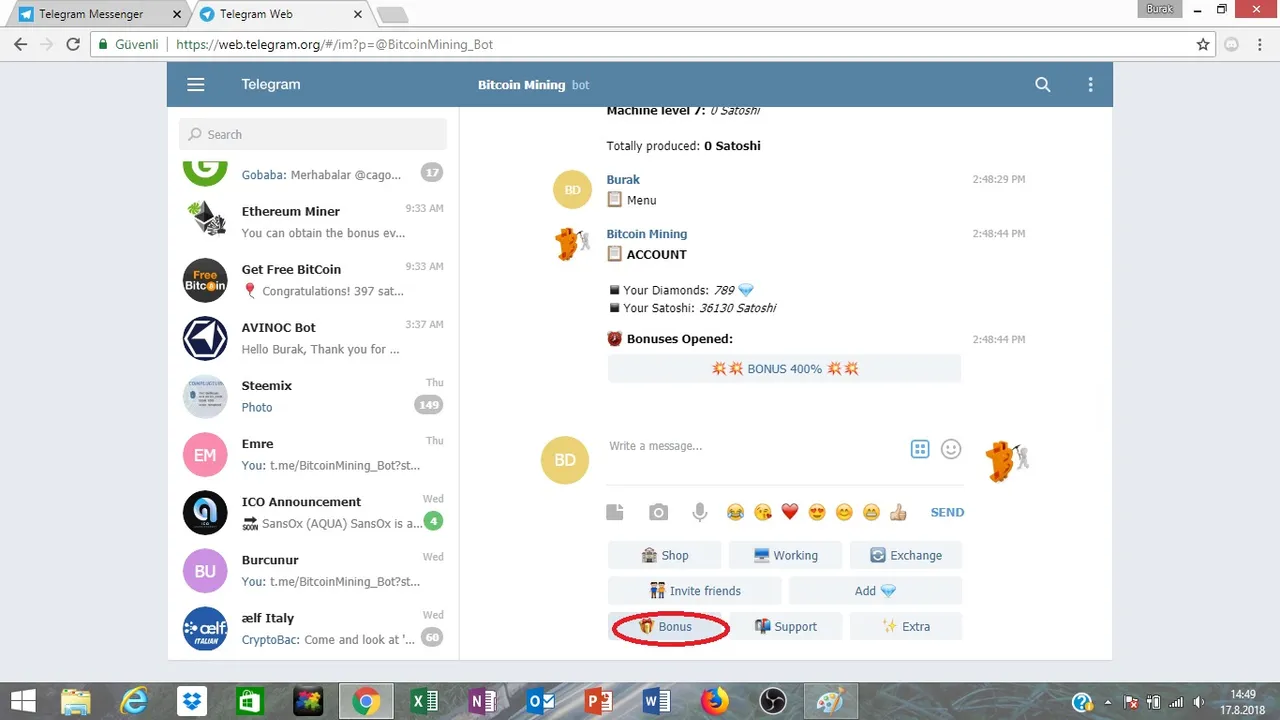Bookmark this page with the star icon
Viewport: 1280px width, 720px height.
coord(1203,44)
